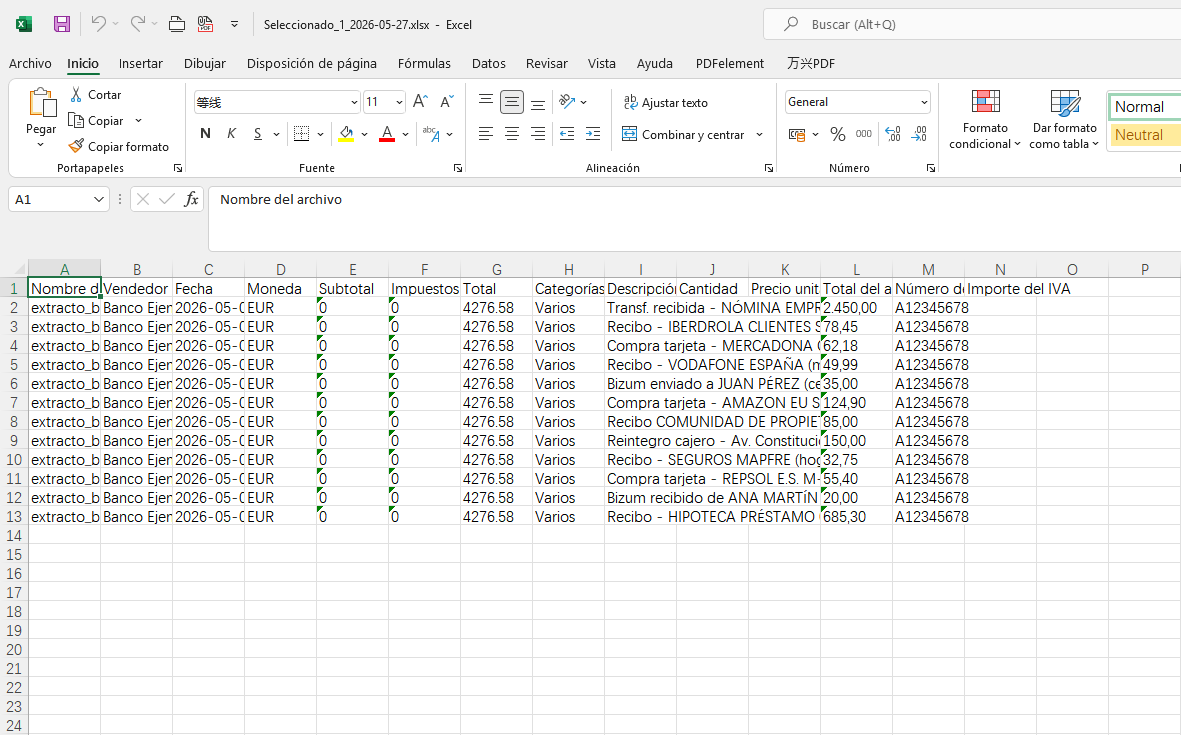Viewport: 1181px width, 735px height.
Task: Apply borders with the border icon
Action: 301,134
